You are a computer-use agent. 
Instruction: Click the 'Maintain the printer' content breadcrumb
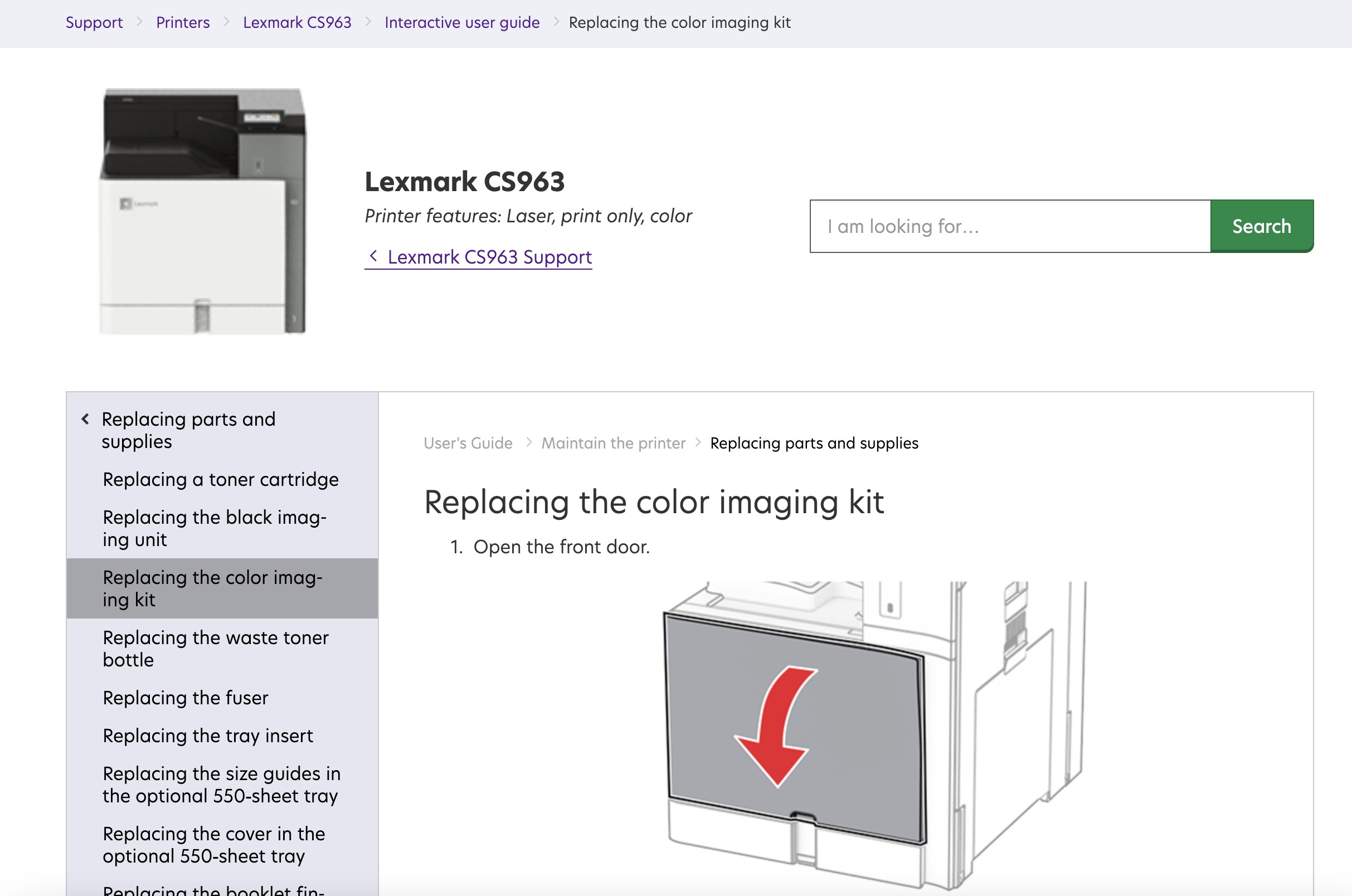[x=613, y=444]
